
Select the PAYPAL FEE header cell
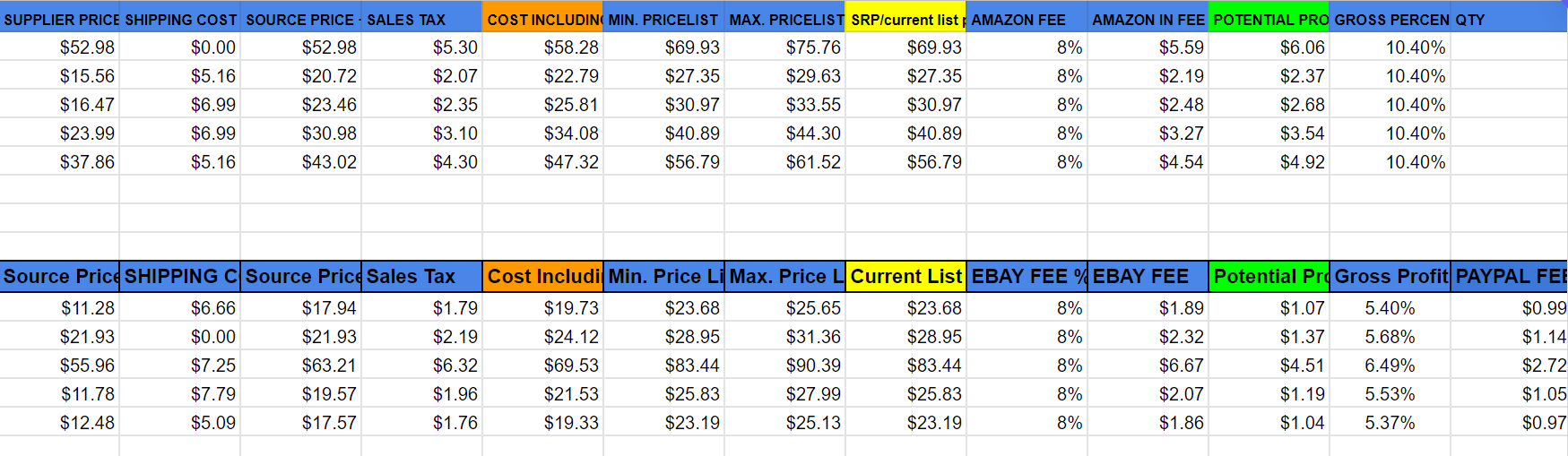1510,276
